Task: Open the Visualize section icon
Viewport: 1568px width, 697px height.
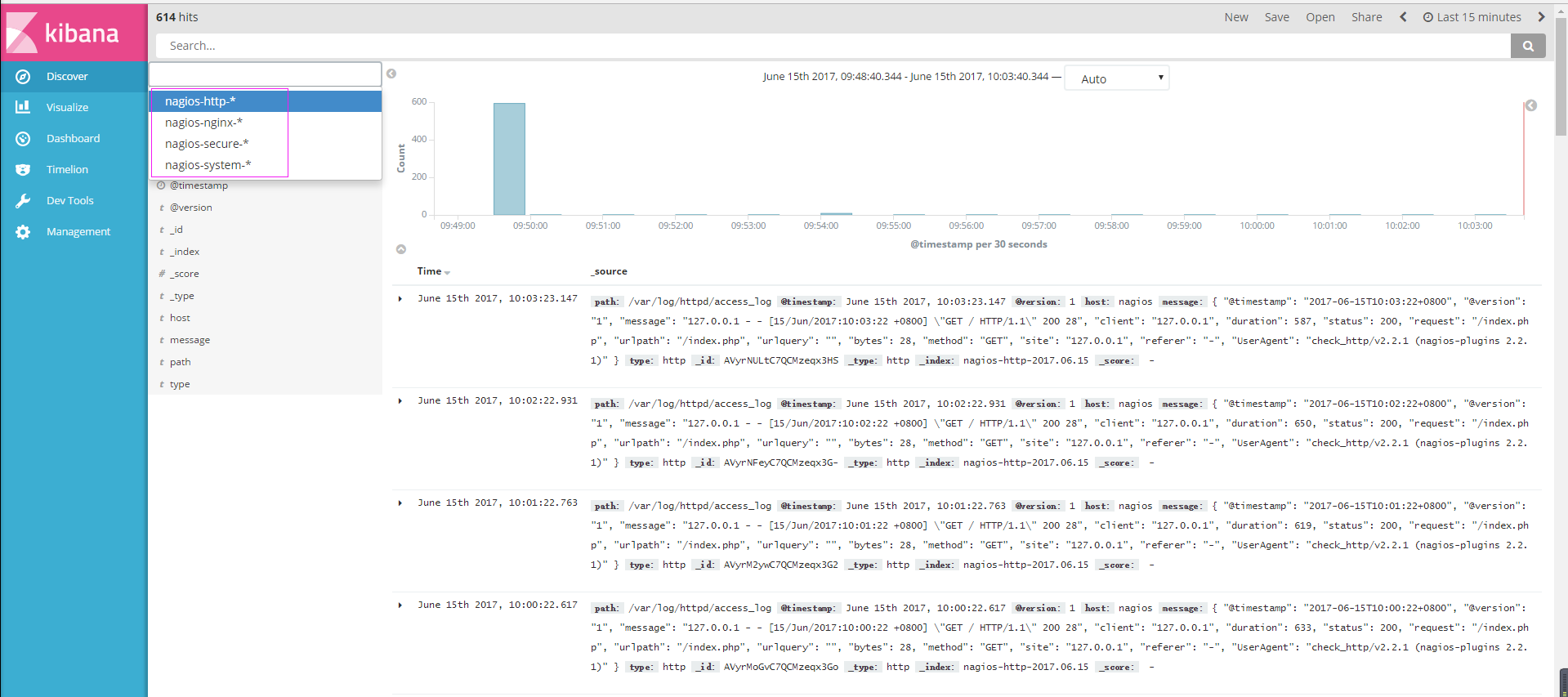Action: pos(23,107)
